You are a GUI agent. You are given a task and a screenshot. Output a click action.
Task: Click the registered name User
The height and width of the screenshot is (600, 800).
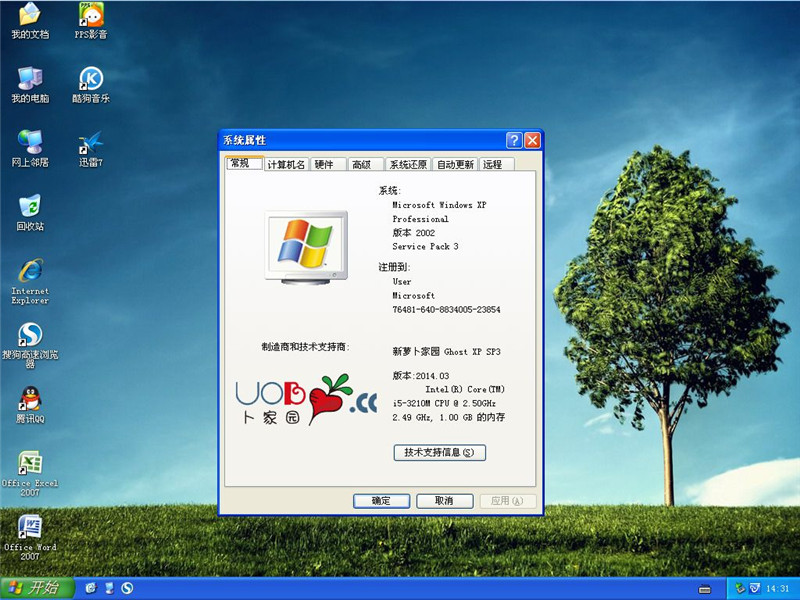point(402,282)
